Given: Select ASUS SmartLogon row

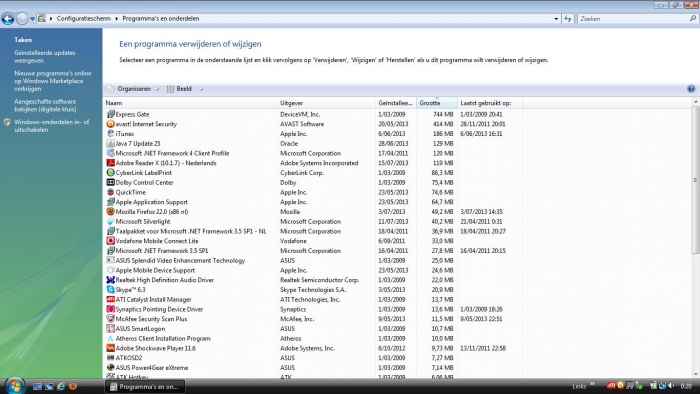Looking at the screenshot, I should 312,329.
